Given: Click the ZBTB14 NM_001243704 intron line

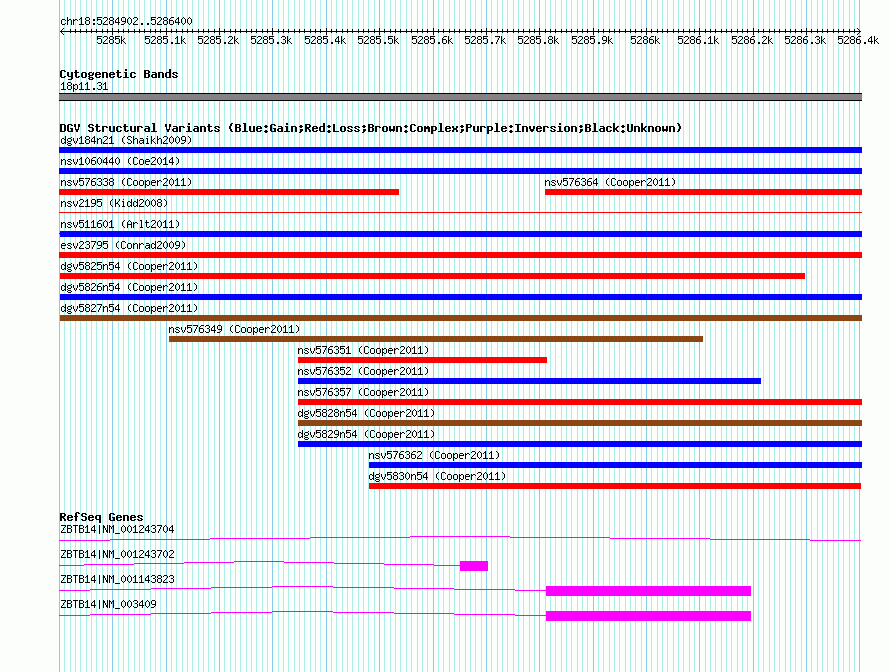Looking at the screenshot, I should pyautogui.click(x=460, y=538).
